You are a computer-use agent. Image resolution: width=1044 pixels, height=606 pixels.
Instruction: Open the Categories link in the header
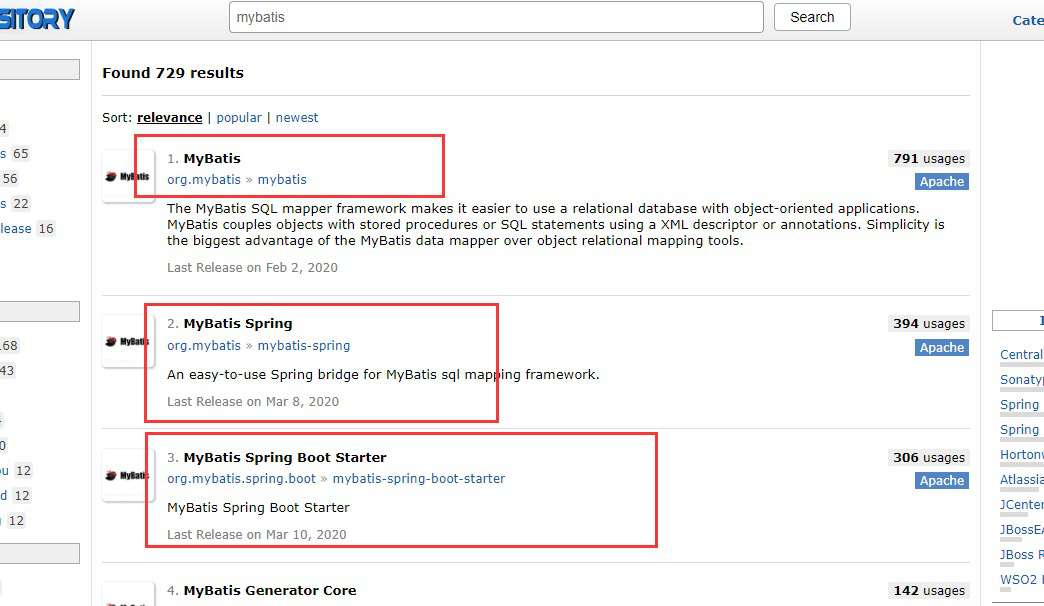coord(1028,21)
